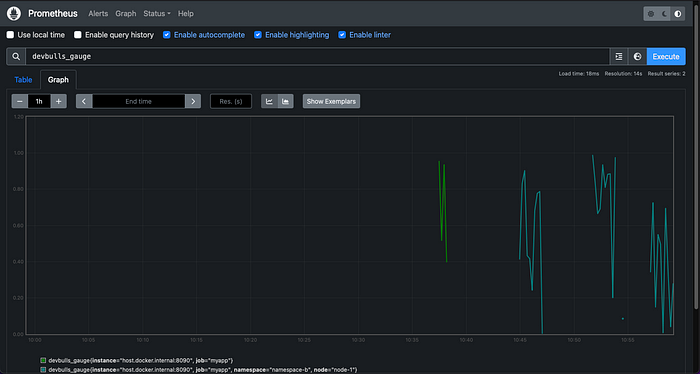Screen dimensions: 700x374
Task: Click the Resolution: 14s text
Action: click(623, 74)
